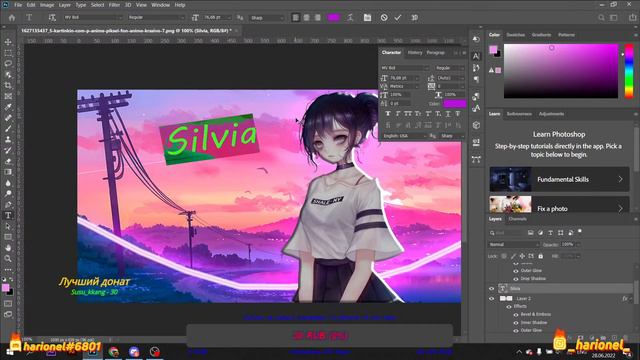
Task: Click the Home icon in options bar
Action: pos(12,18)
